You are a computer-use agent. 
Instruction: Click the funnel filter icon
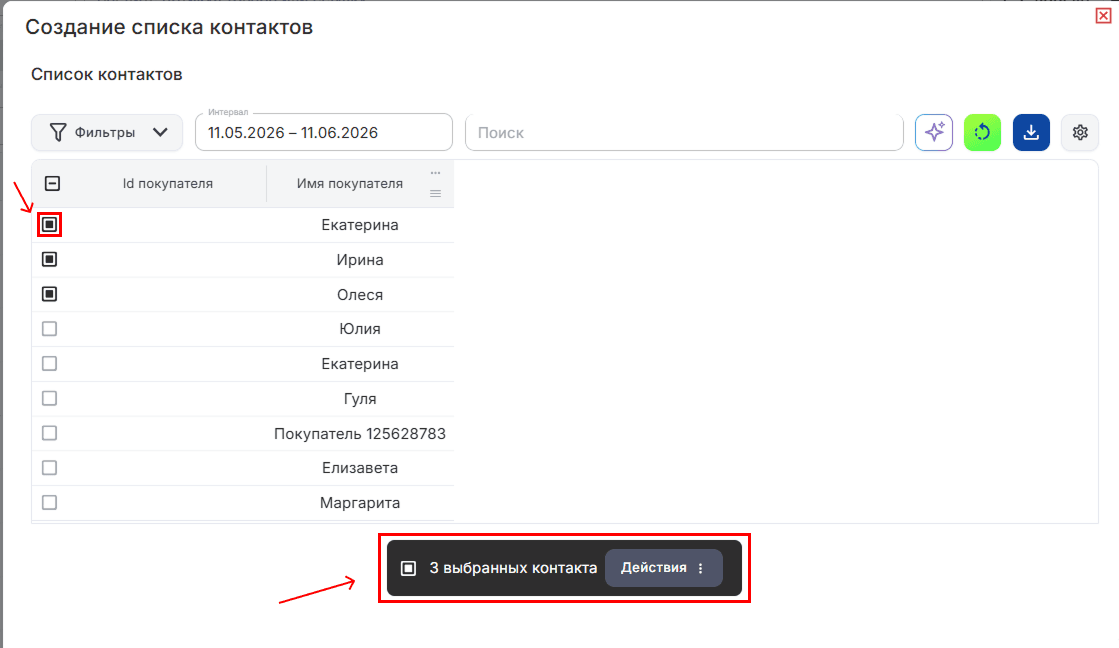58,132
